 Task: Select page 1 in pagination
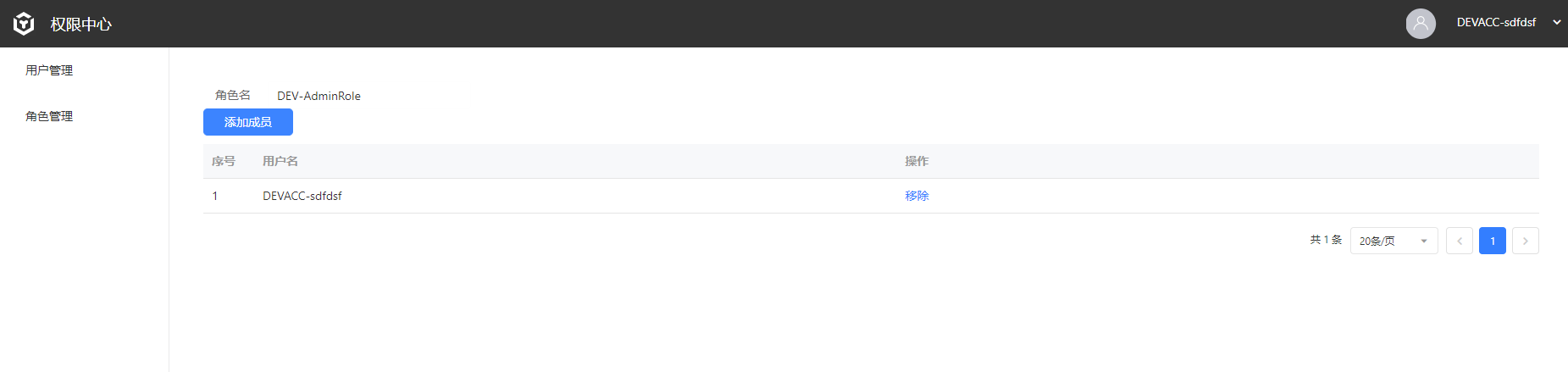pyautogui.click(x=1493, y=241)
